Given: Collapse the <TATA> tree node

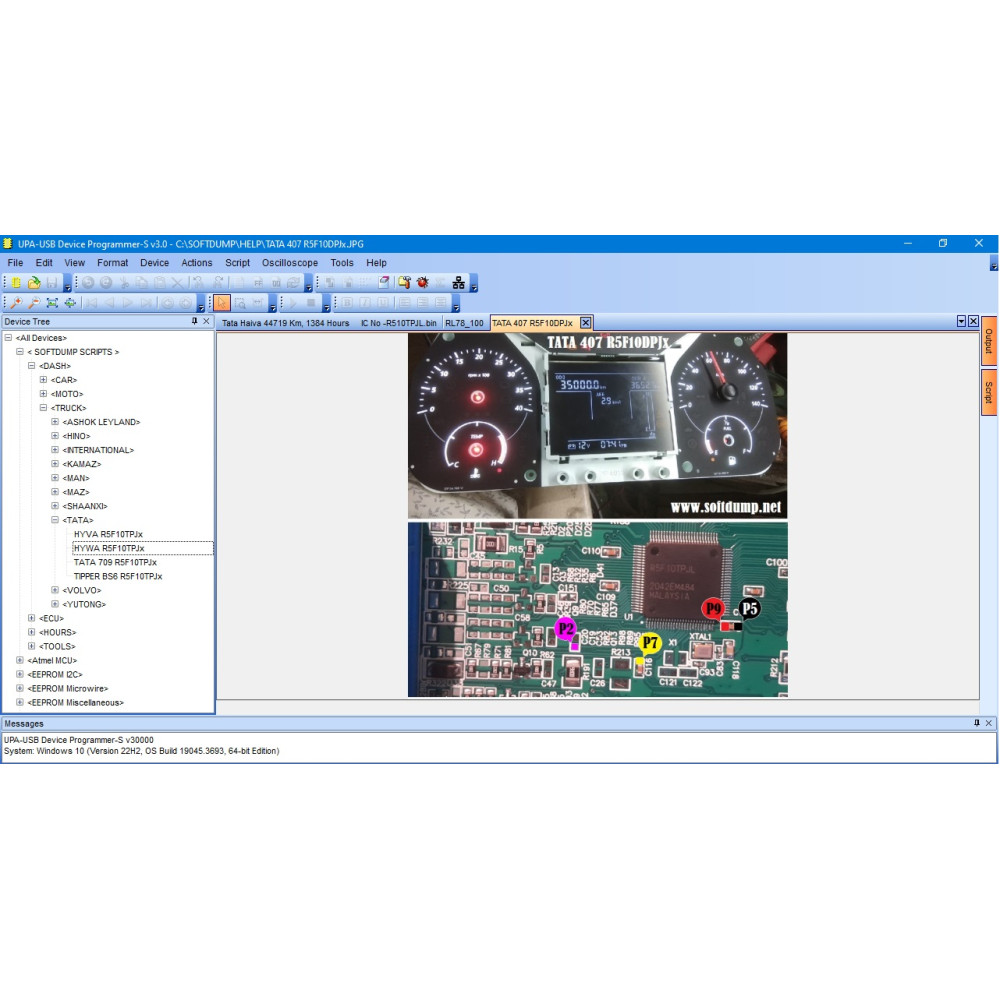Looking at the screenshot, I should [55, 520].
